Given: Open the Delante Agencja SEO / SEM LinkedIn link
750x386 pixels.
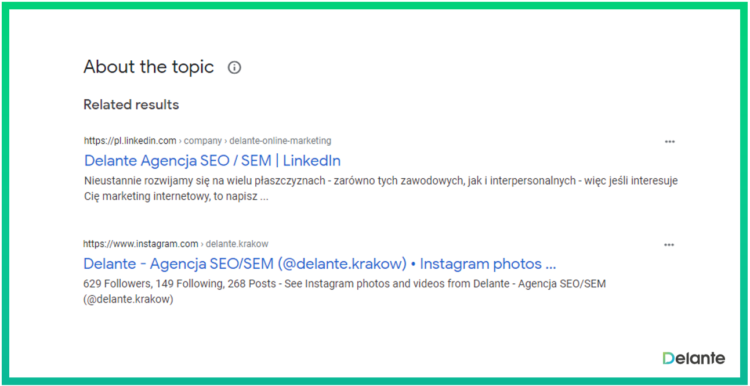Looking at the screenshot, I should point(212,161).
